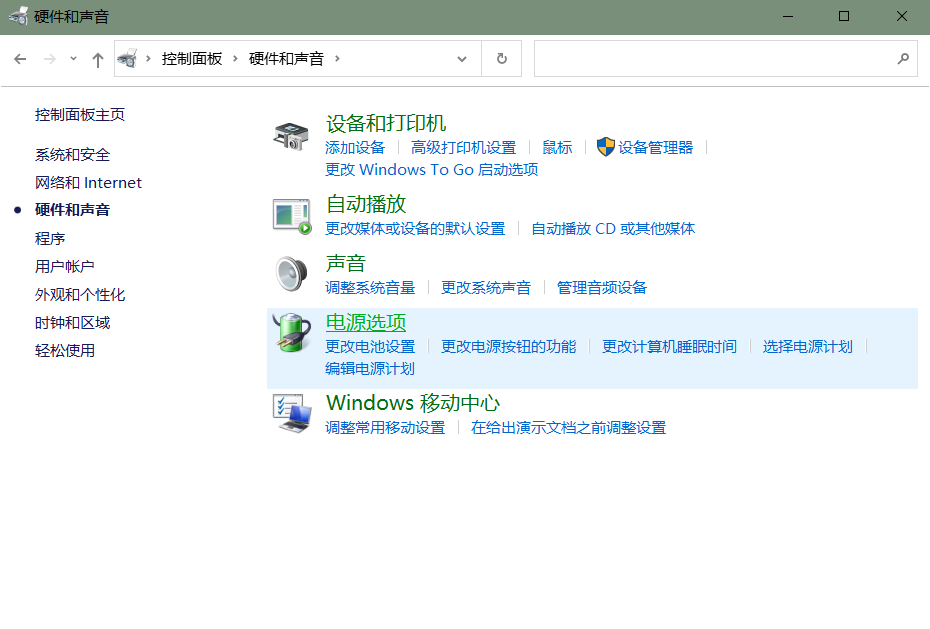Click 自动播放 CD 或其他媒体

click(613, 228)
